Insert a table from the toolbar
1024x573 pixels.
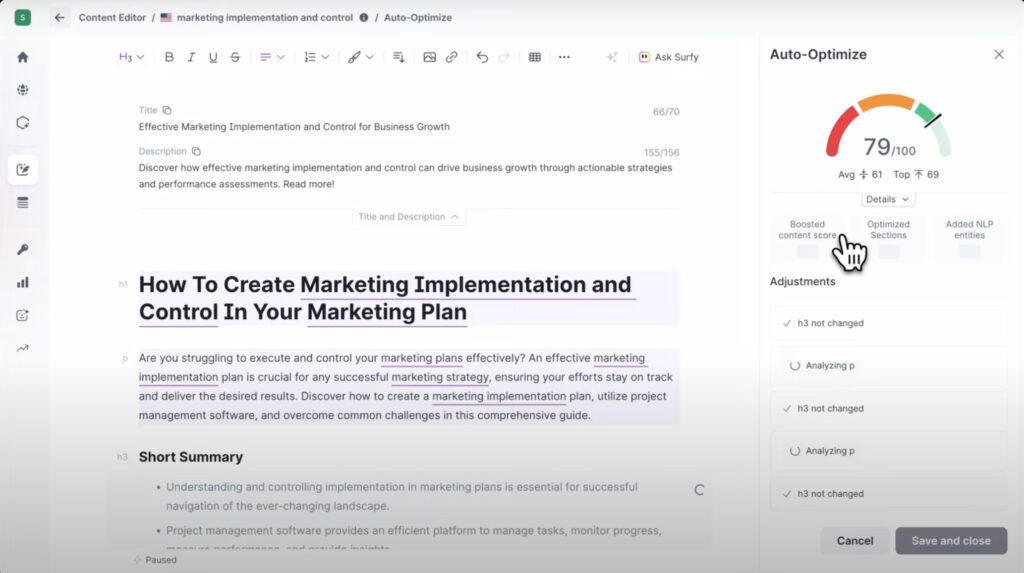(x=535, y=57)
